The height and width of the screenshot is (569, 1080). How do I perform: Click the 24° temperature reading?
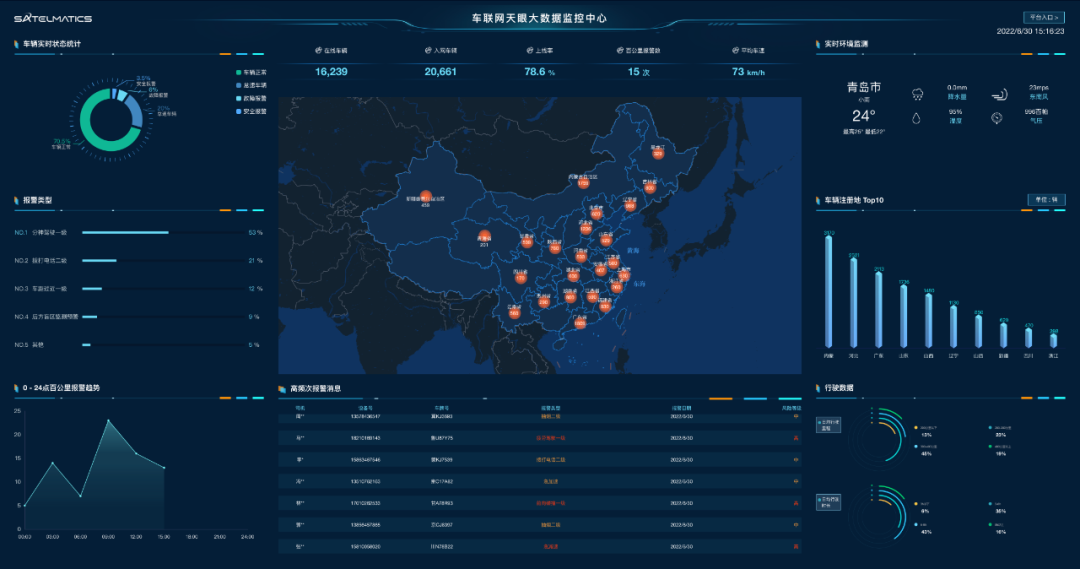coord(864,115)
